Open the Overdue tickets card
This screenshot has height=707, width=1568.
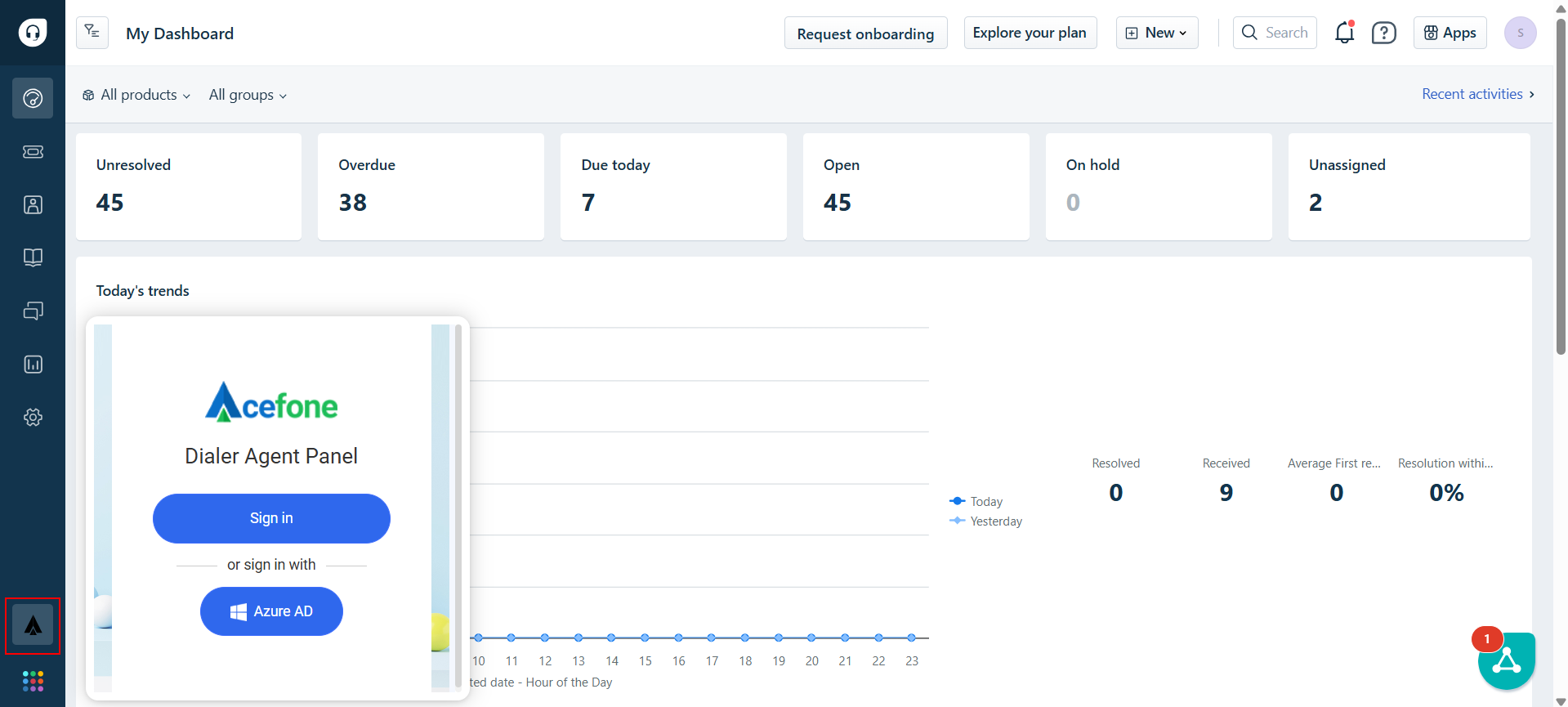click(x=431, y=186)
